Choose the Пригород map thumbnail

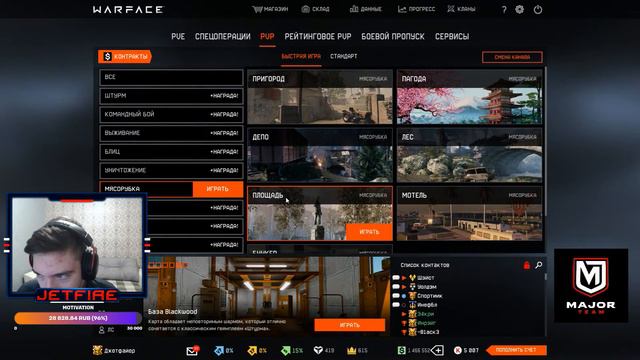[320, 97]
